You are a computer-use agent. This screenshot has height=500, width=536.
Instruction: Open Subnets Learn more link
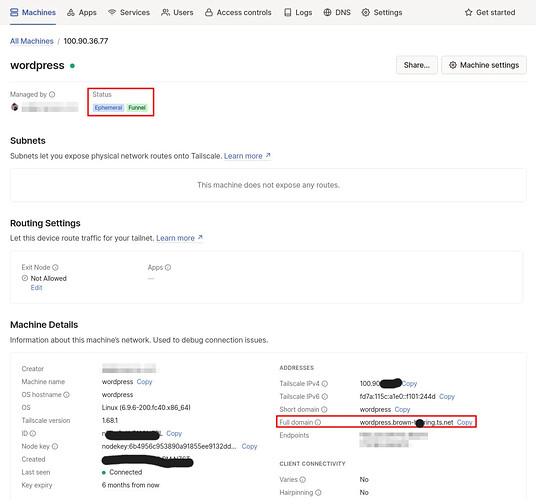[247, 156]
